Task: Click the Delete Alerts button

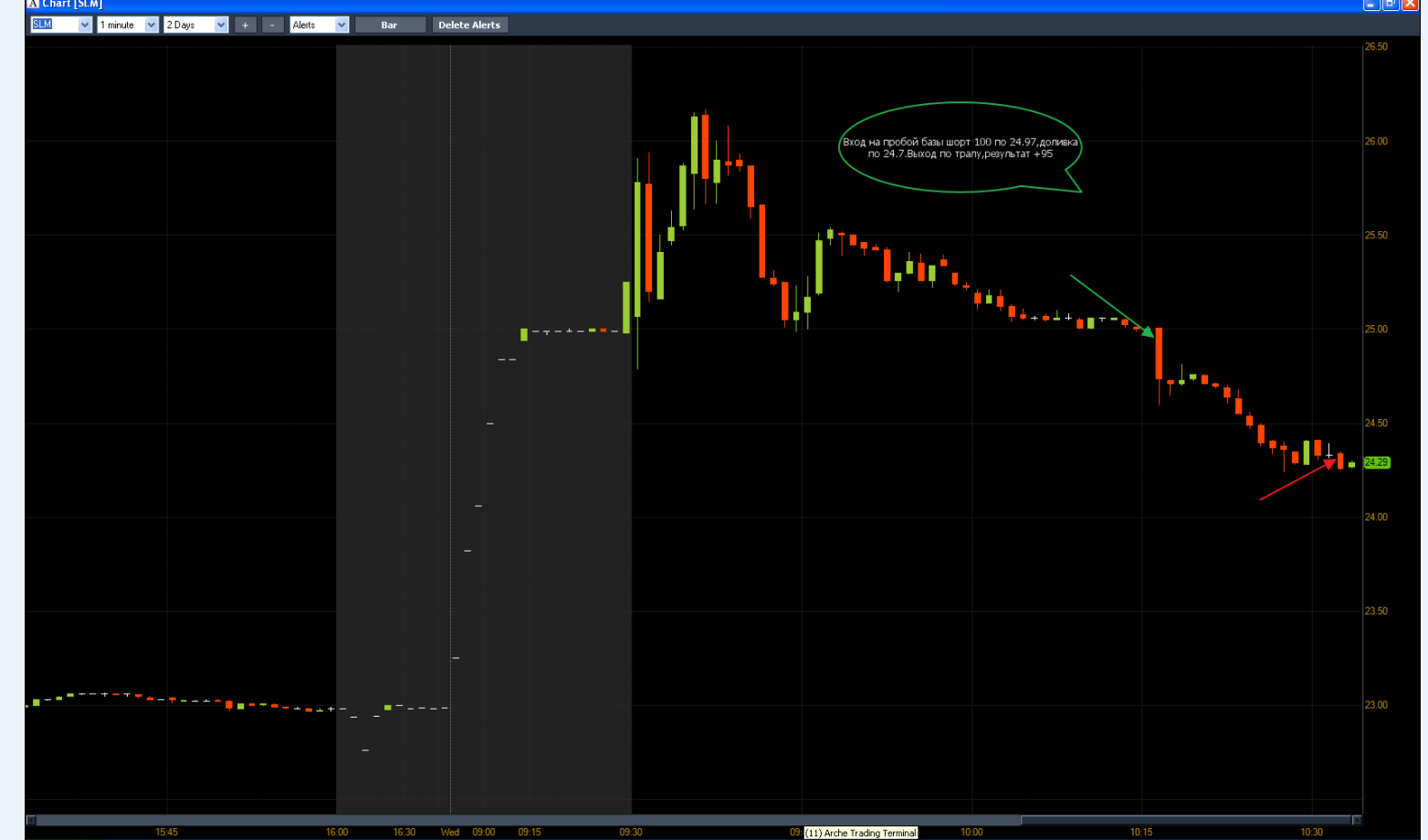Action: coord(469,25)
